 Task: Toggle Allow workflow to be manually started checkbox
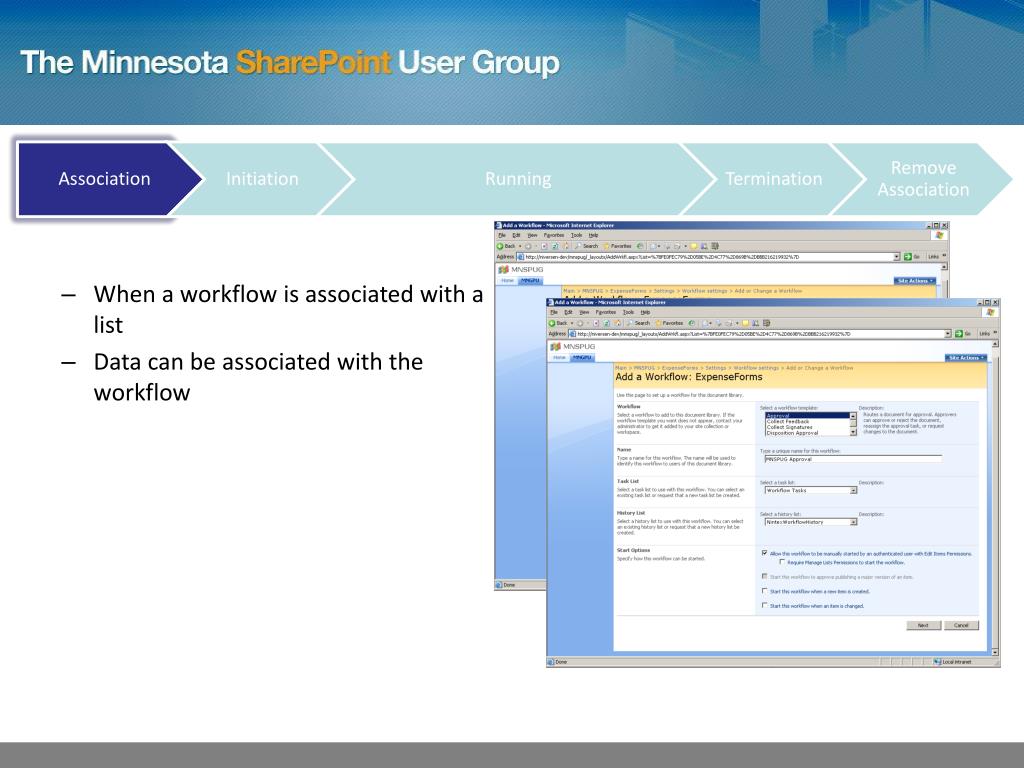764,552
